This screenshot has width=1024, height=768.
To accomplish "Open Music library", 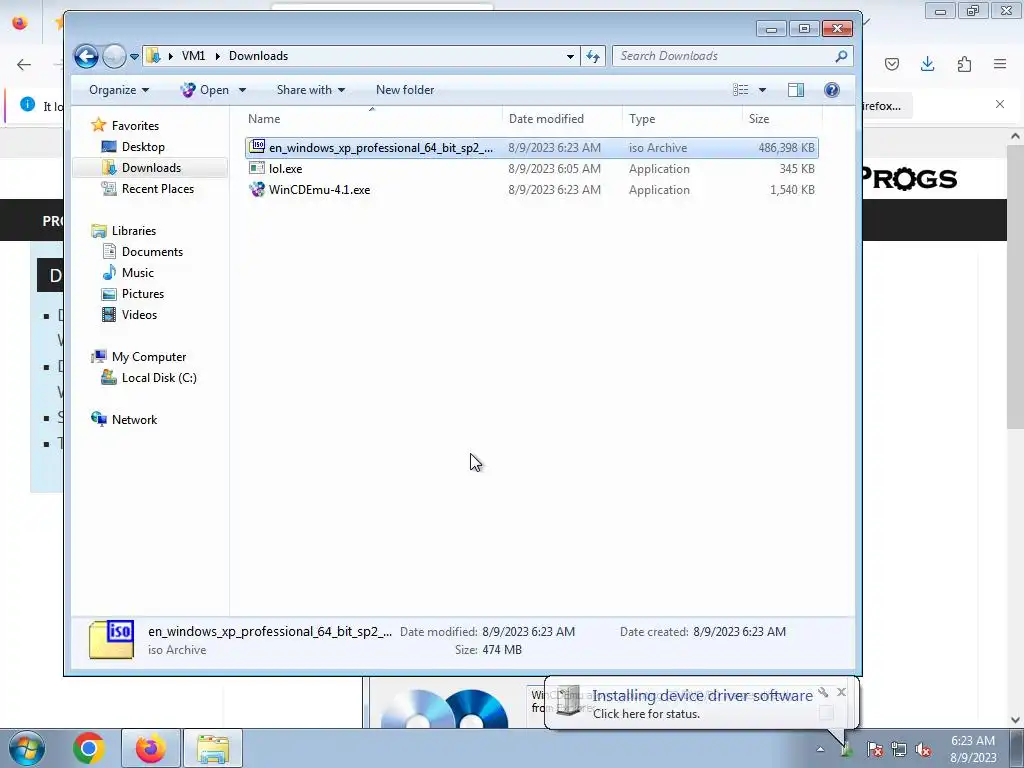I will click(x=137, y=272).
